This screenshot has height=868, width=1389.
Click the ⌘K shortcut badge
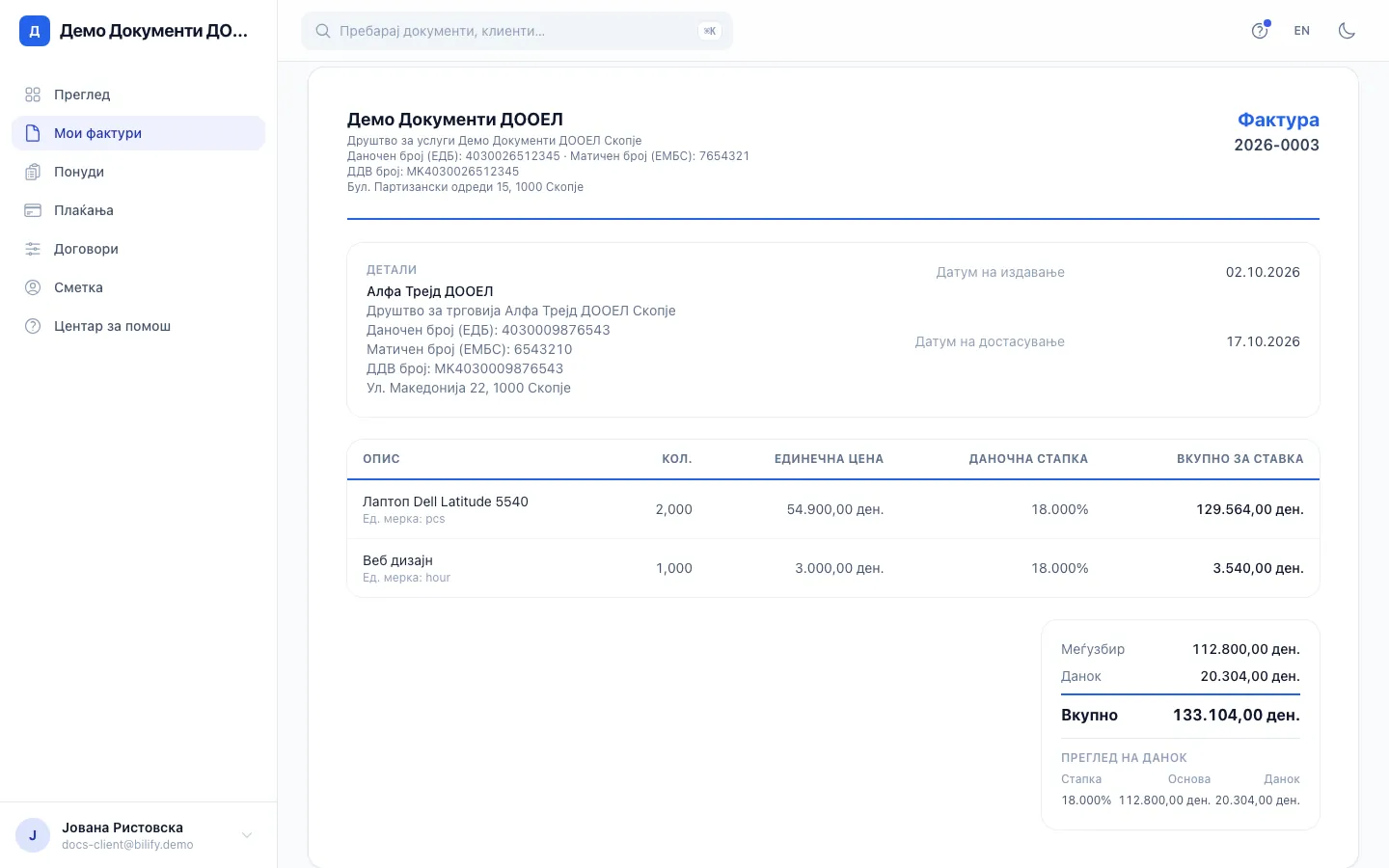710,31
